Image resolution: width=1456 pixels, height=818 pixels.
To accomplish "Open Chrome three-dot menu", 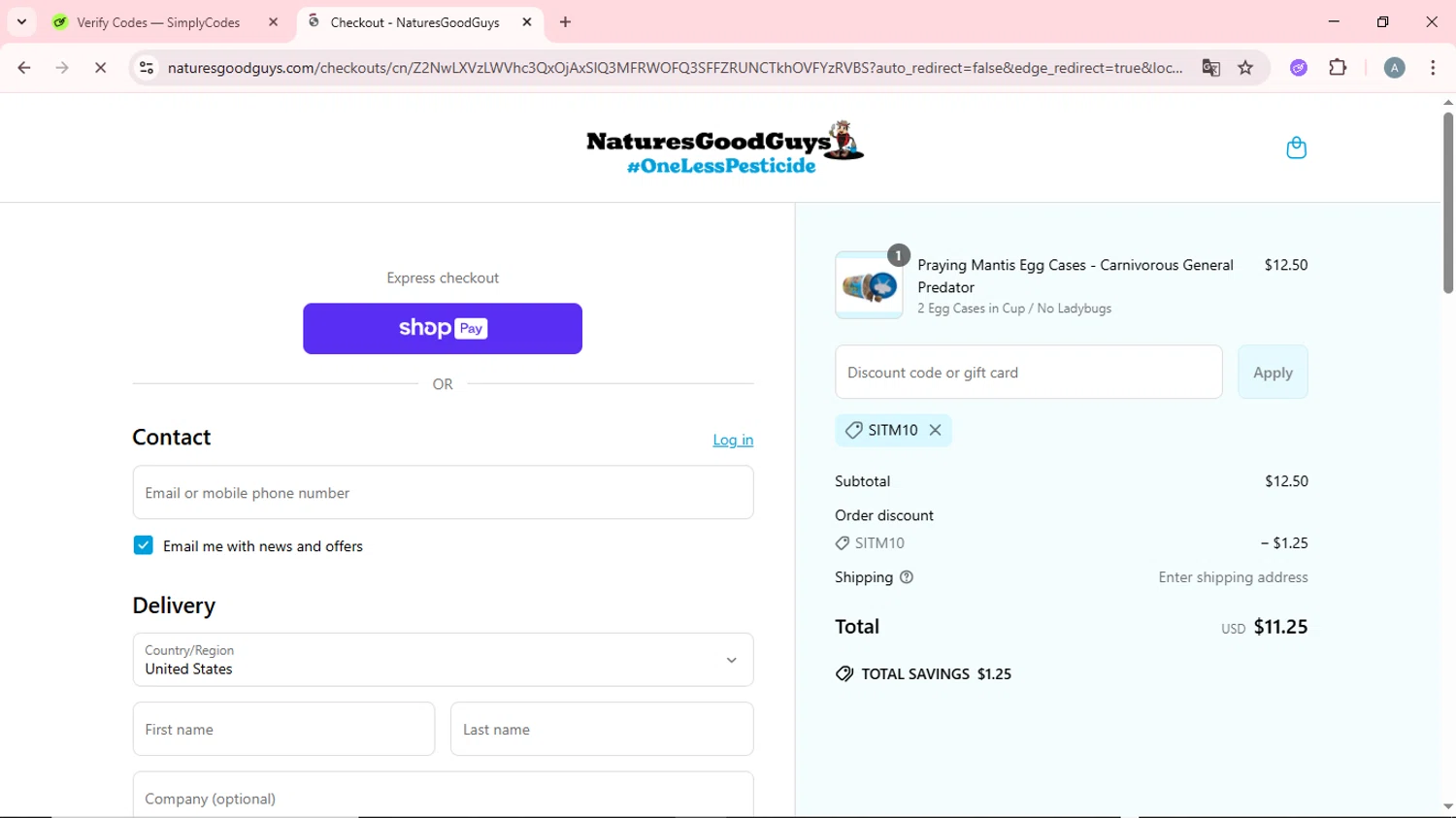I will pos(1433,68).
